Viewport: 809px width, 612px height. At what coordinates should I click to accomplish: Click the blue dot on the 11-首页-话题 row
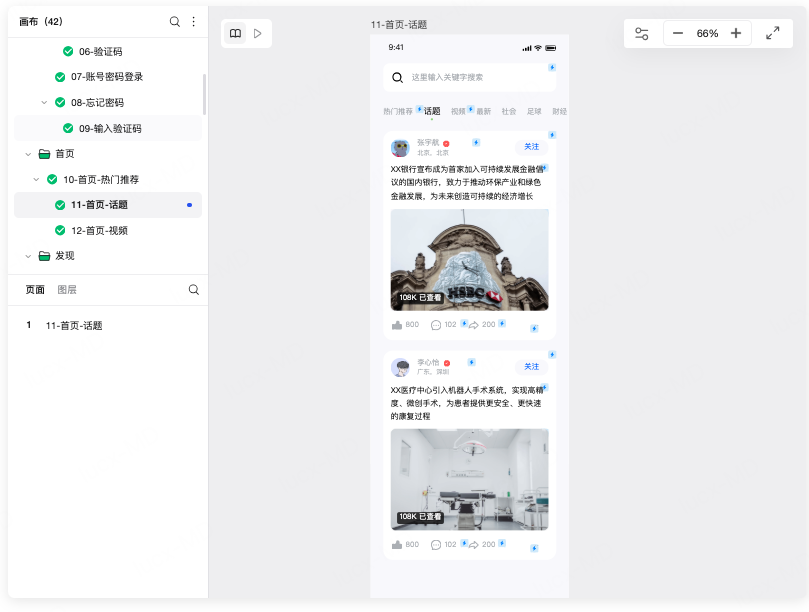click(189, 205)
